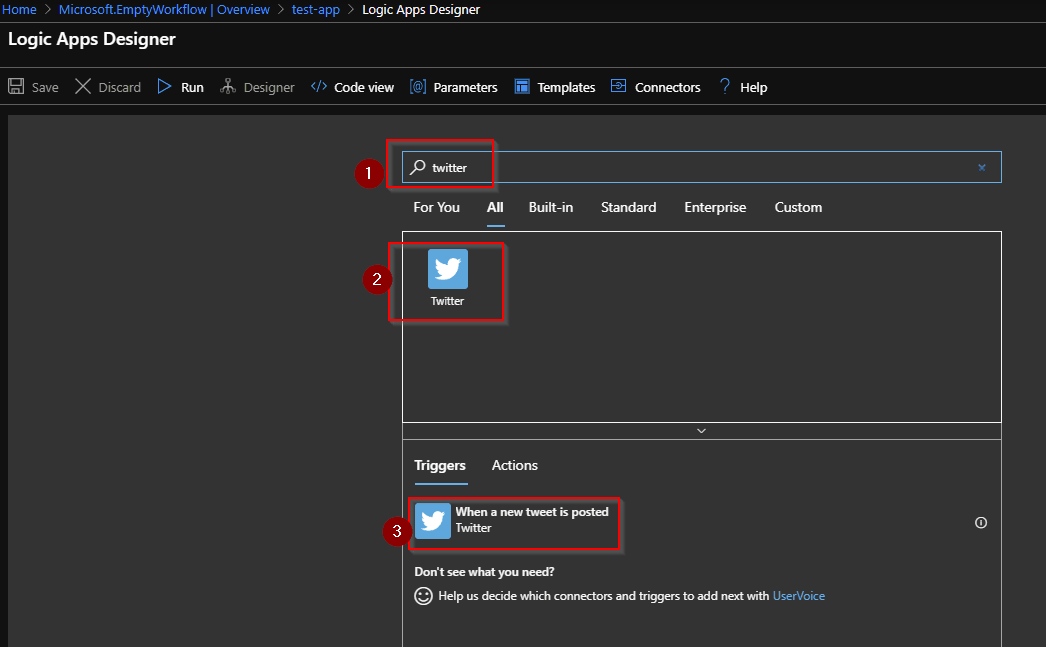Viewport: 1046px width, 647px height.
Task: Clear the twitter search text
Action: point(982,167)
